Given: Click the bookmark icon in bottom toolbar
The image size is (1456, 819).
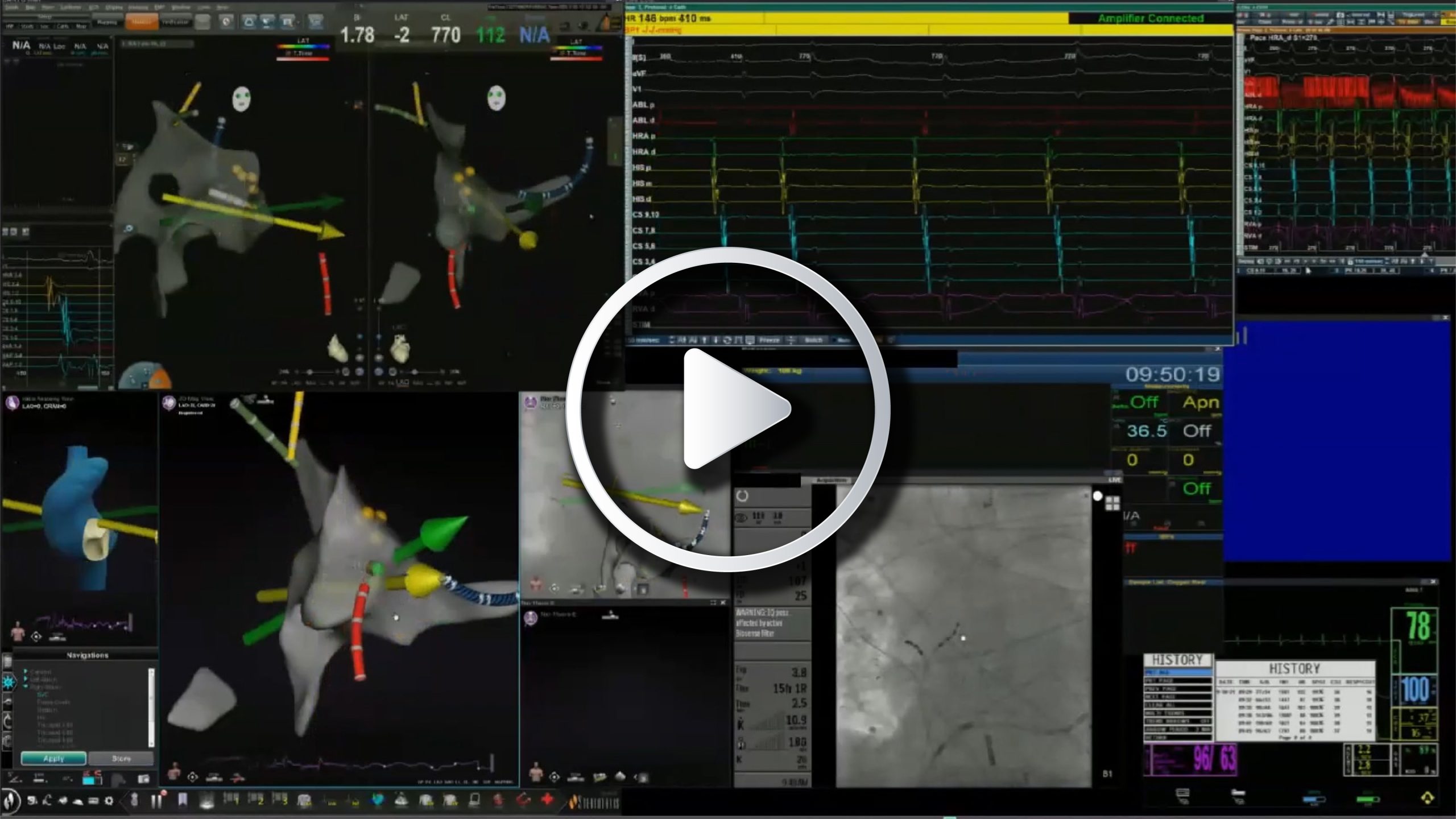Looking at the screenshot, I should tap(182, 800).
